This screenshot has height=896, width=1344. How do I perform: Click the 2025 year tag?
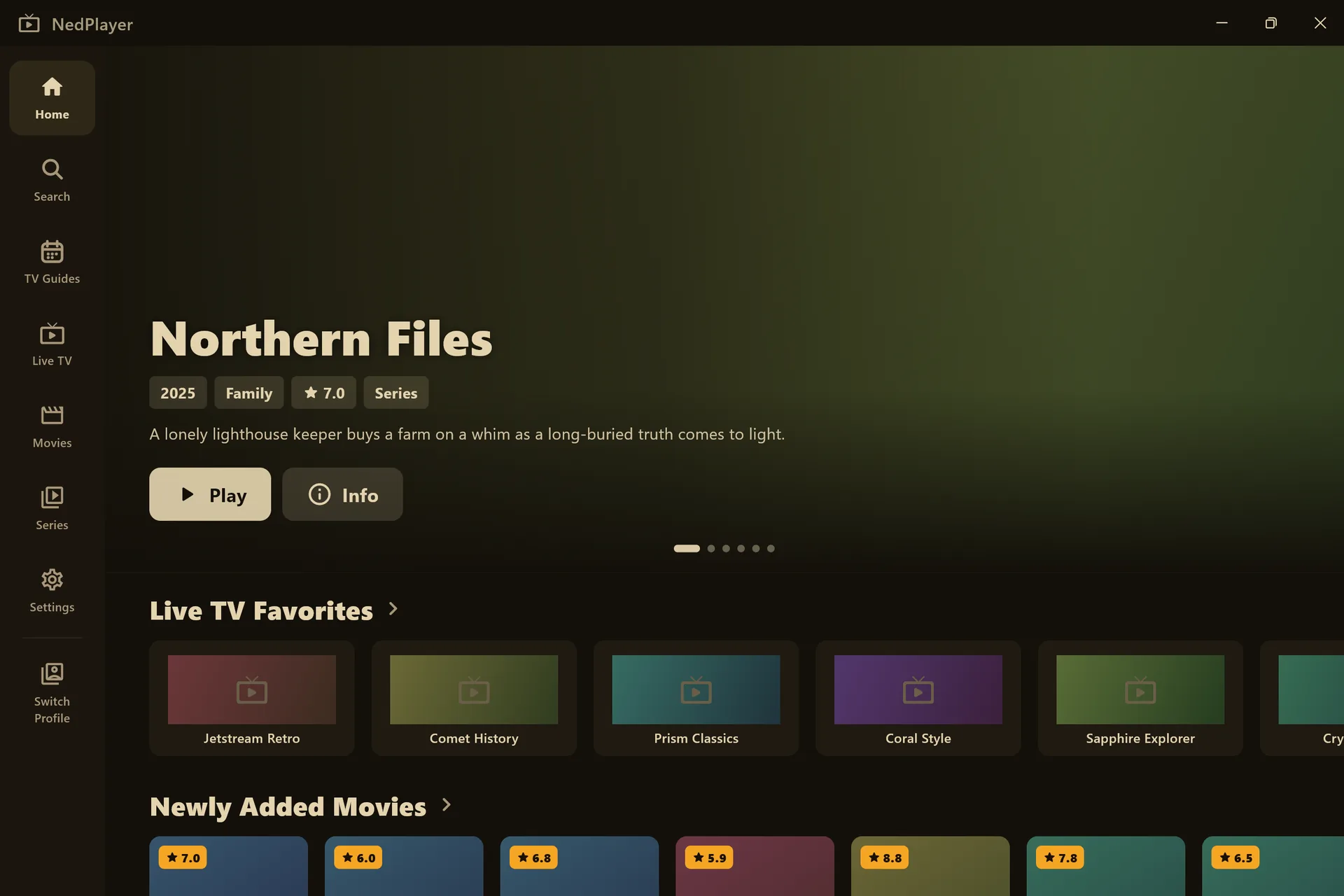pyautogui.click(x=178, y=393)
